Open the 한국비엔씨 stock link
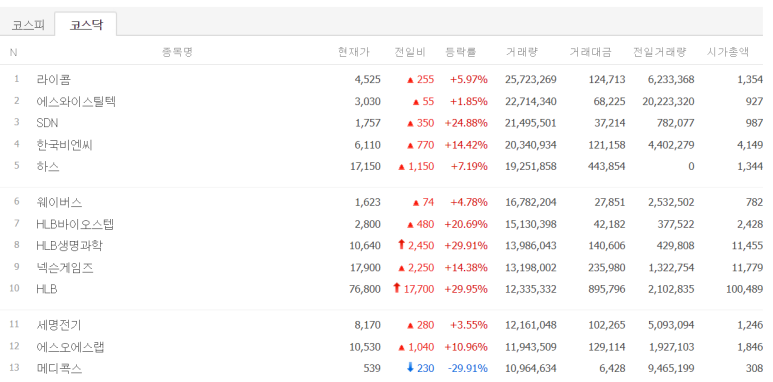The height and width of the screenshot is (382, 773). coord(65,145)
